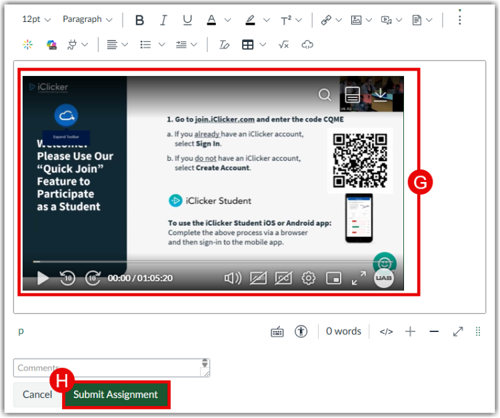This screenshot has height=418, width=500.
Task: Click the equation editor icon
Action: pyautogui.click(x=283, y=45)
